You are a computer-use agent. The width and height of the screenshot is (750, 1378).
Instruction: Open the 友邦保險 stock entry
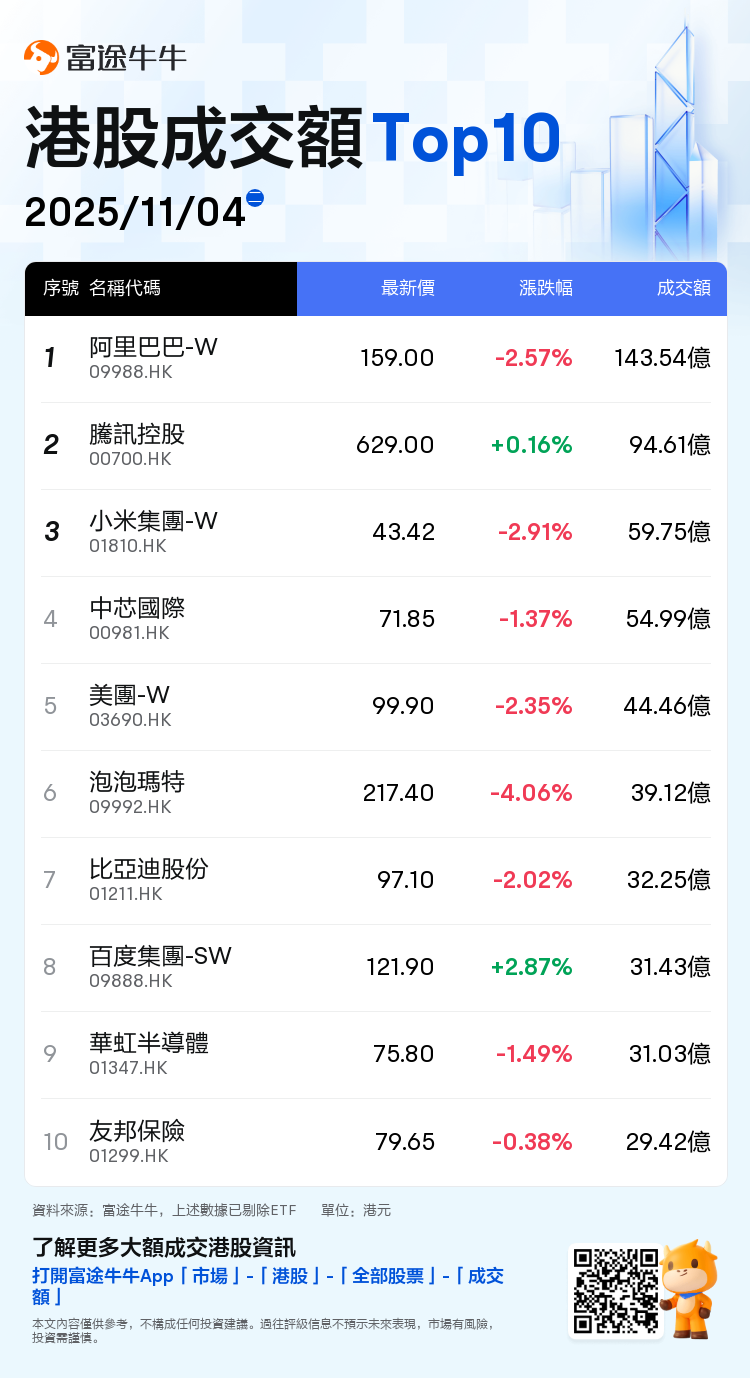coord(137,1131)
